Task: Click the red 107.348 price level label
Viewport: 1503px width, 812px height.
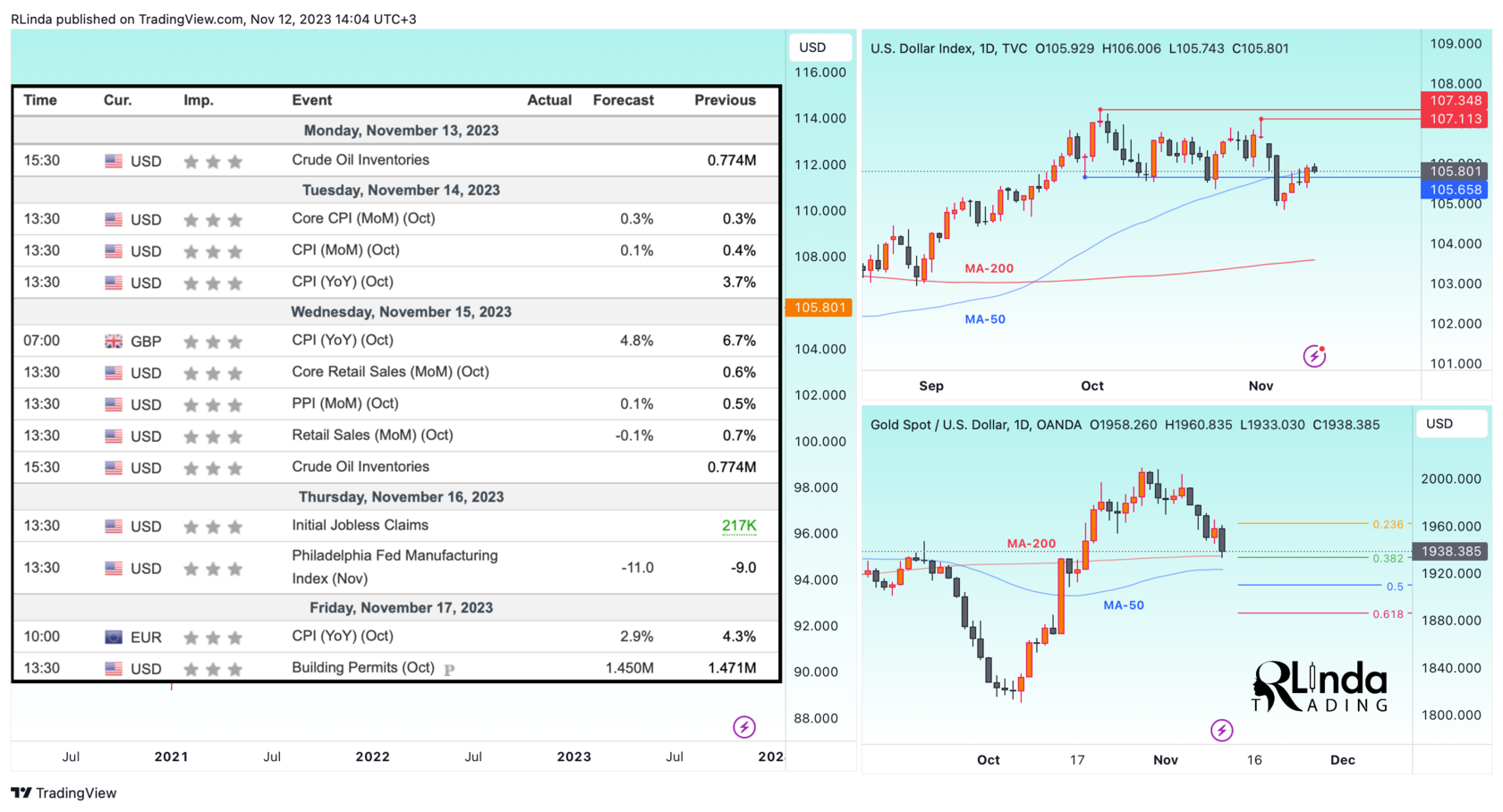Action: click(1455, 101)
